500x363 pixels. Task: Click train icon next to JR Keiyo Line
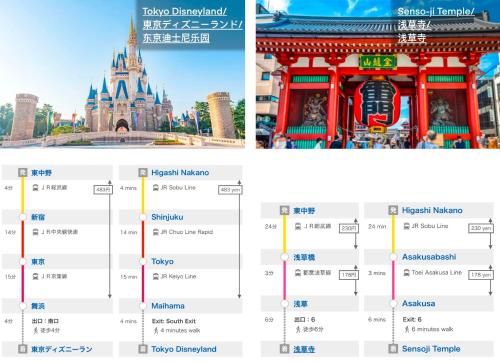(156, 276)
